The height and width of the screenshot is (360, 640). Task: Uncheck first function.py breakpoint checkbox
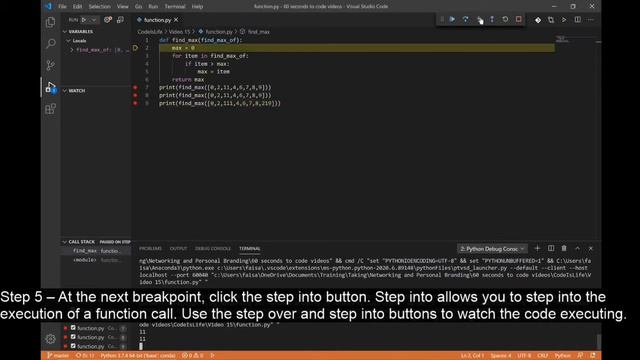pyautogui.click(x=73, y=328)
